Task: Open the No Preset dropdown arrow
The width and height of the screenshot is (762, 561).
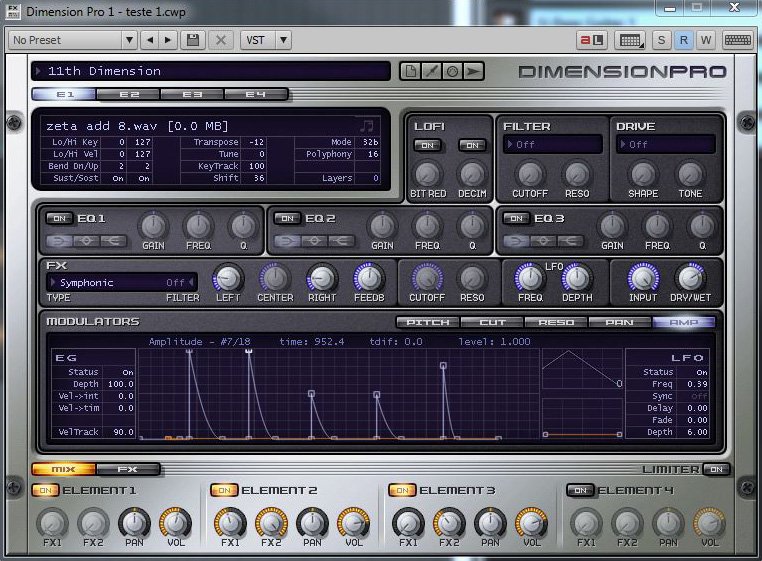Action: click(129, 40)
